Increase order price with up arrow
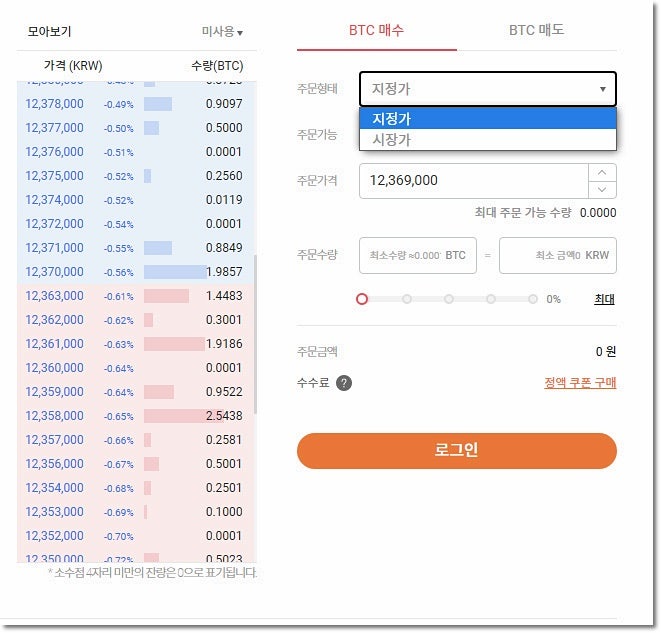This screenshot has width=661, height=633. coord(602,173)
